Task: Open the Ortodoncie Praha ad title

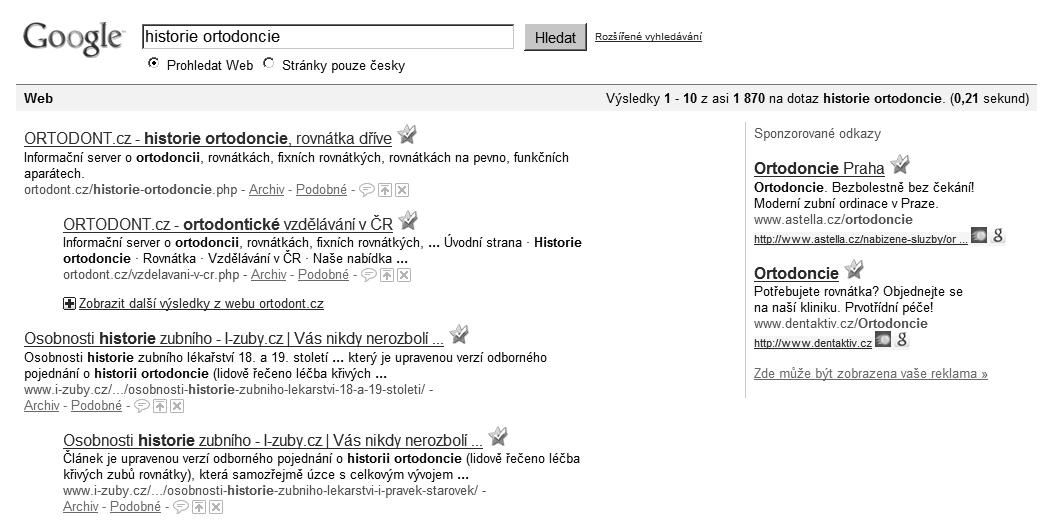Action: pyautogui.click(x=819, y=169)
